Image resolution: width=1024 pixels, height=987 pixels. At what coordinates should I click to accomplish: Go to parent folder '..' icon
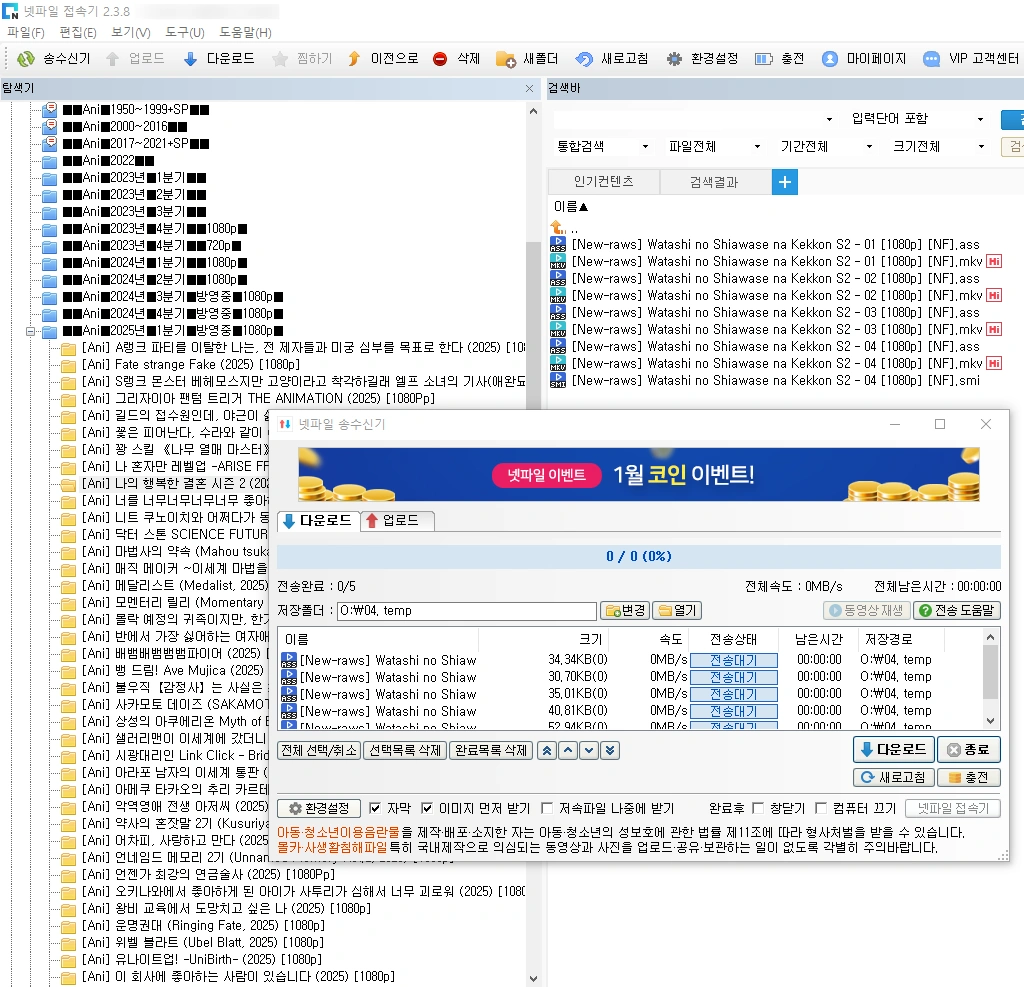[558, 227]
